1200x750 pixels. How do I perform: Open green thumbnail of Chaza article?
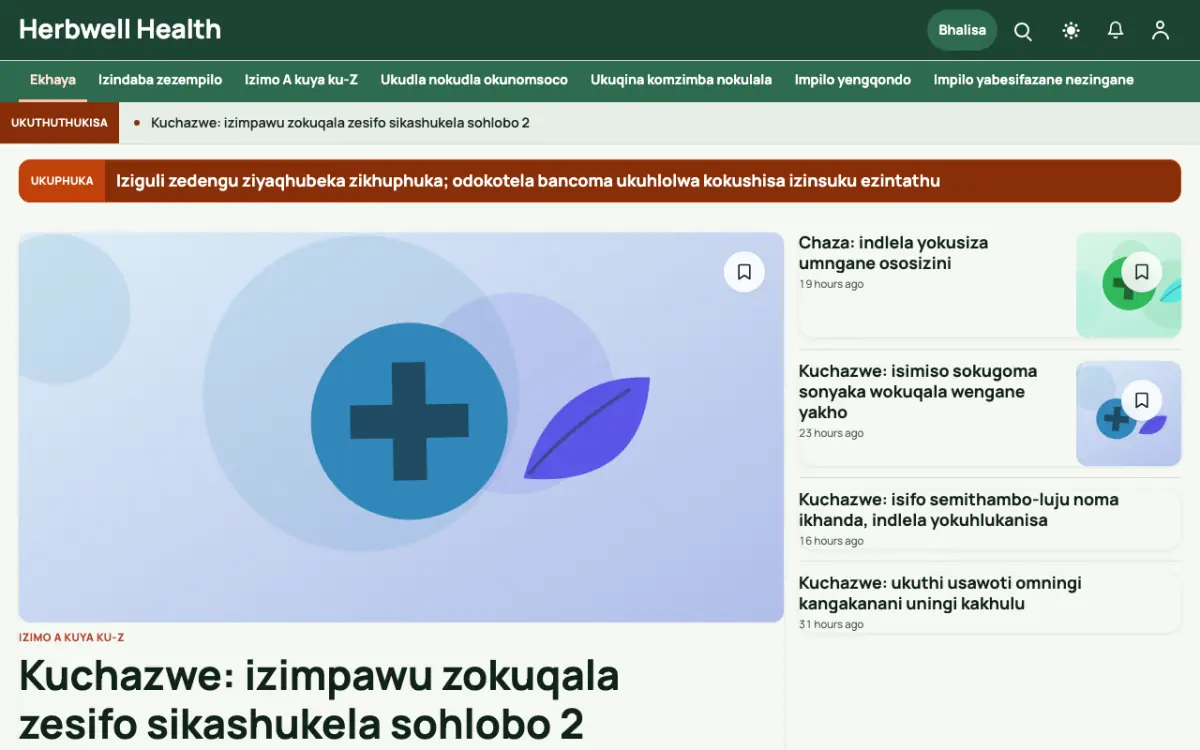[1128, 285]
